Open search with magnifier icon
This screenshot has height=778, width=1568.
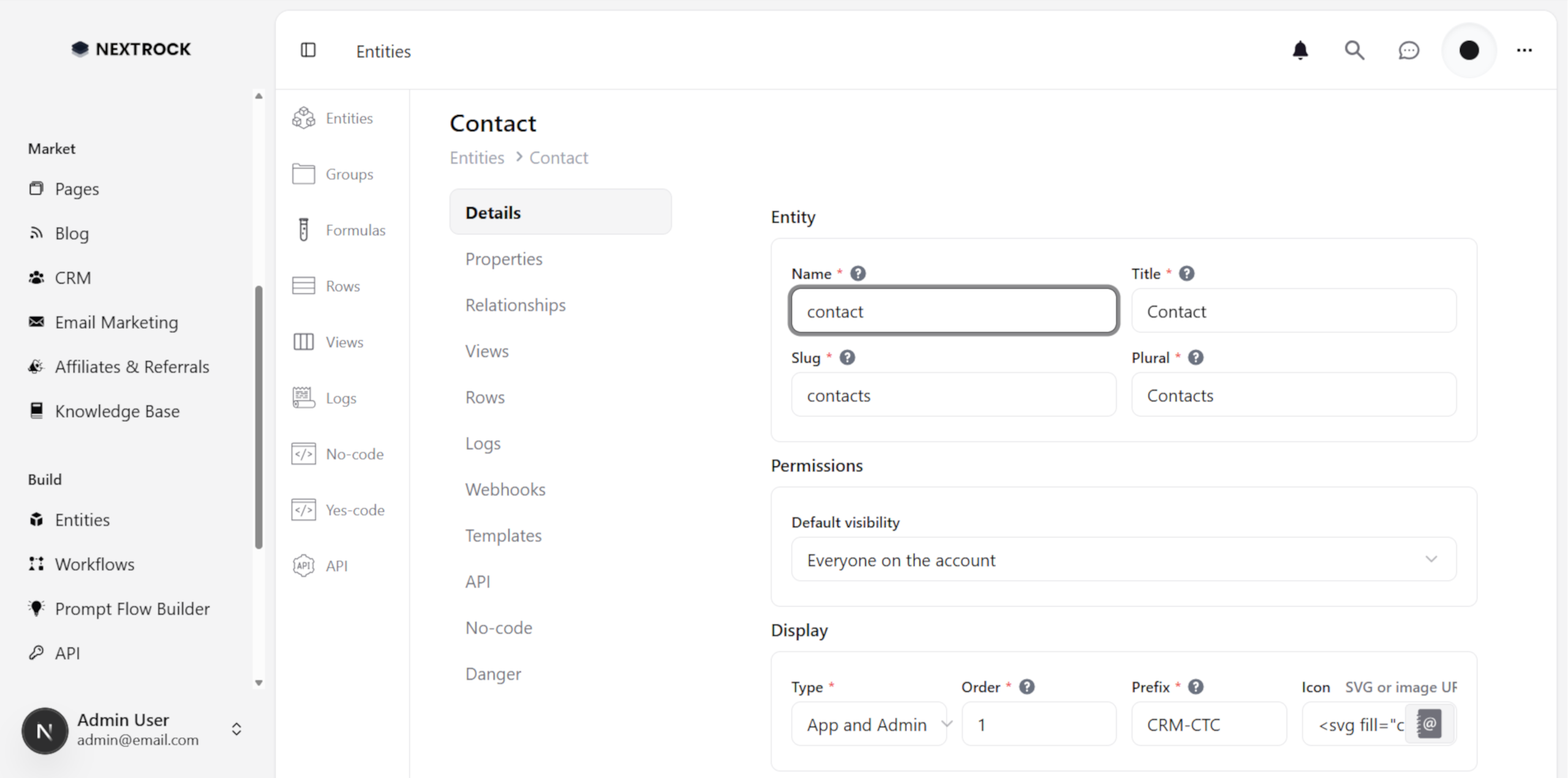click(x=1354, y=50)
